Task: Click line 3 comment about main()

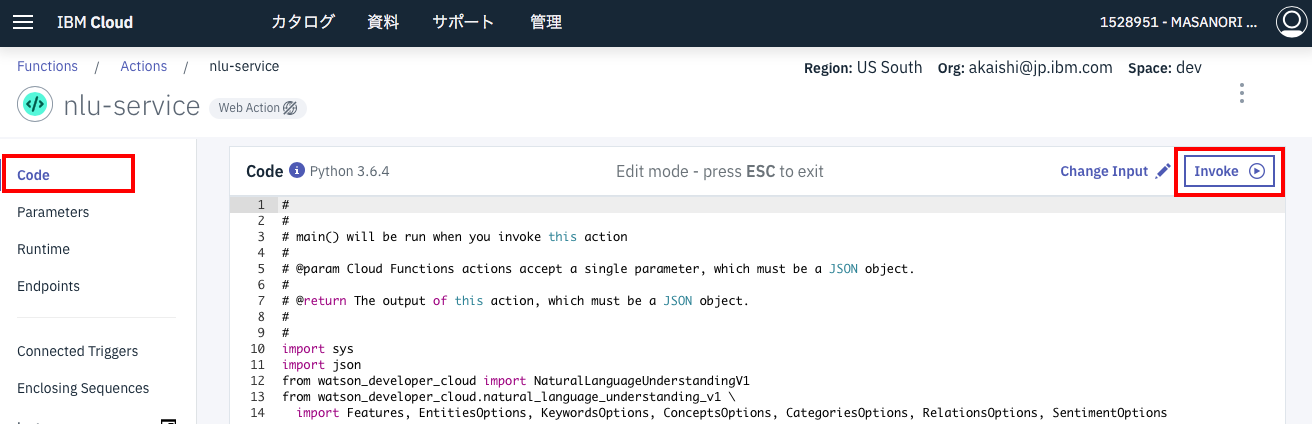Action: [x=455, y=237]
